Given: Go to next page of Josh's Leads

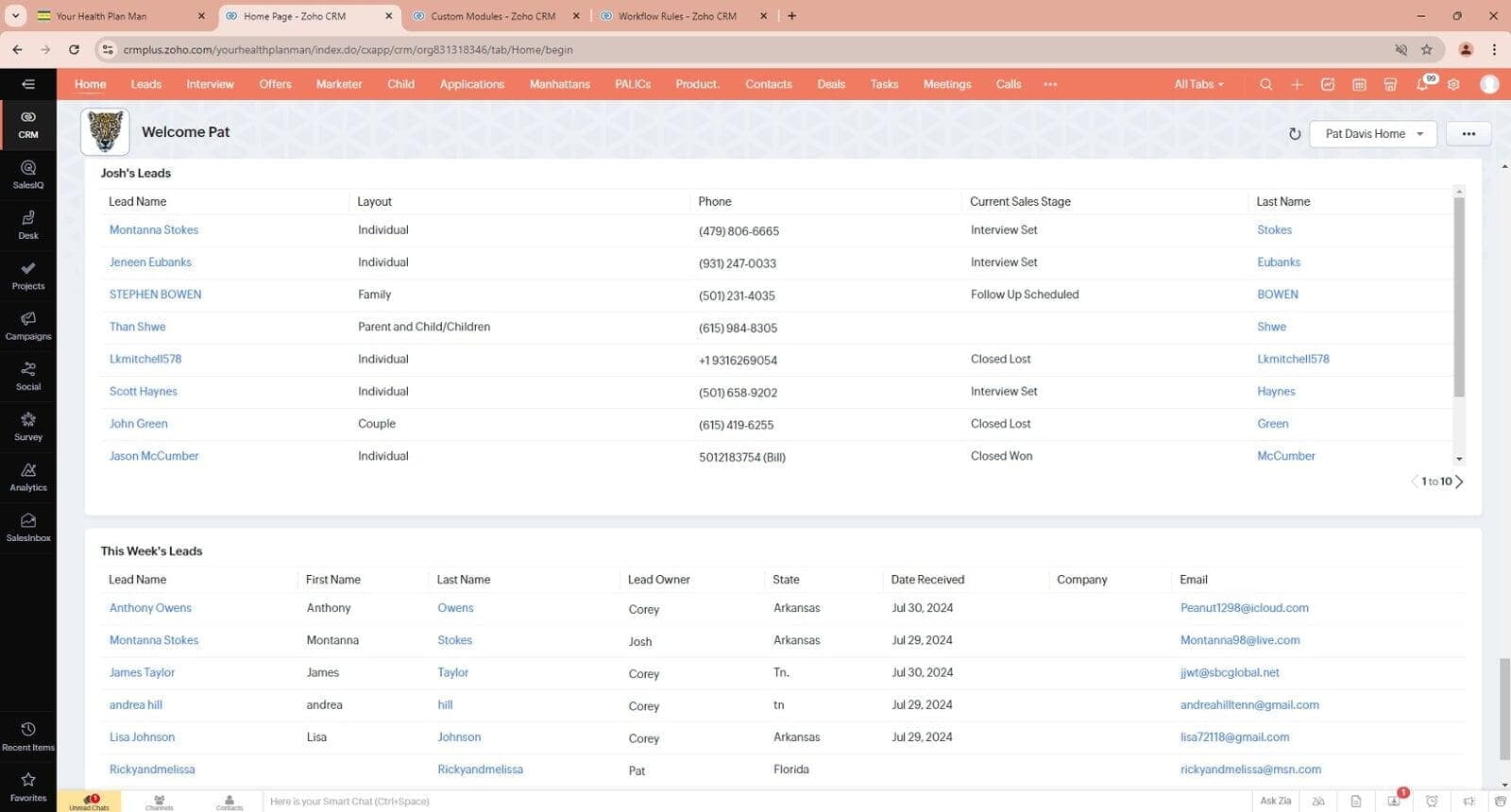Looking at the screenshot, I should (1460, 482).
